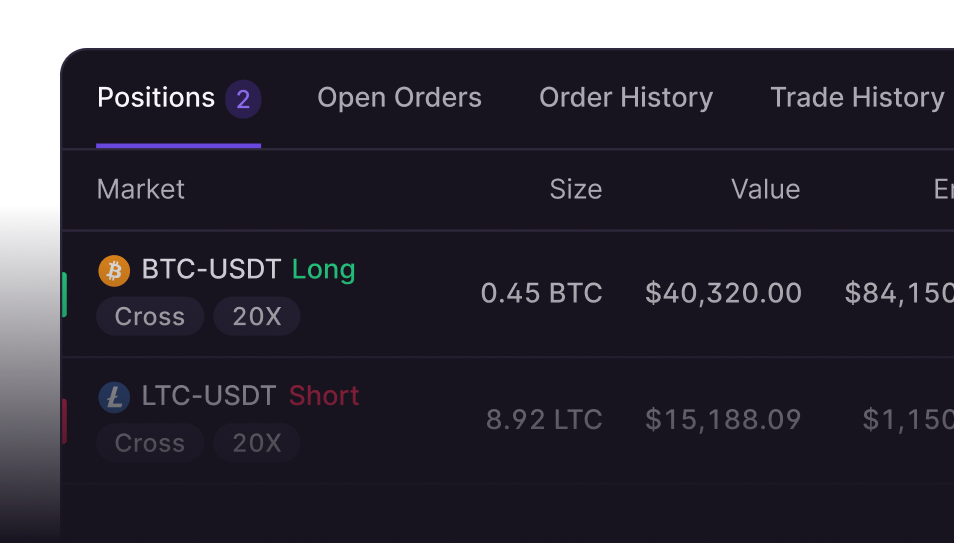This screenshot has height=543, width=954.
Task: Go to the Order History tab
Action: 626,98
